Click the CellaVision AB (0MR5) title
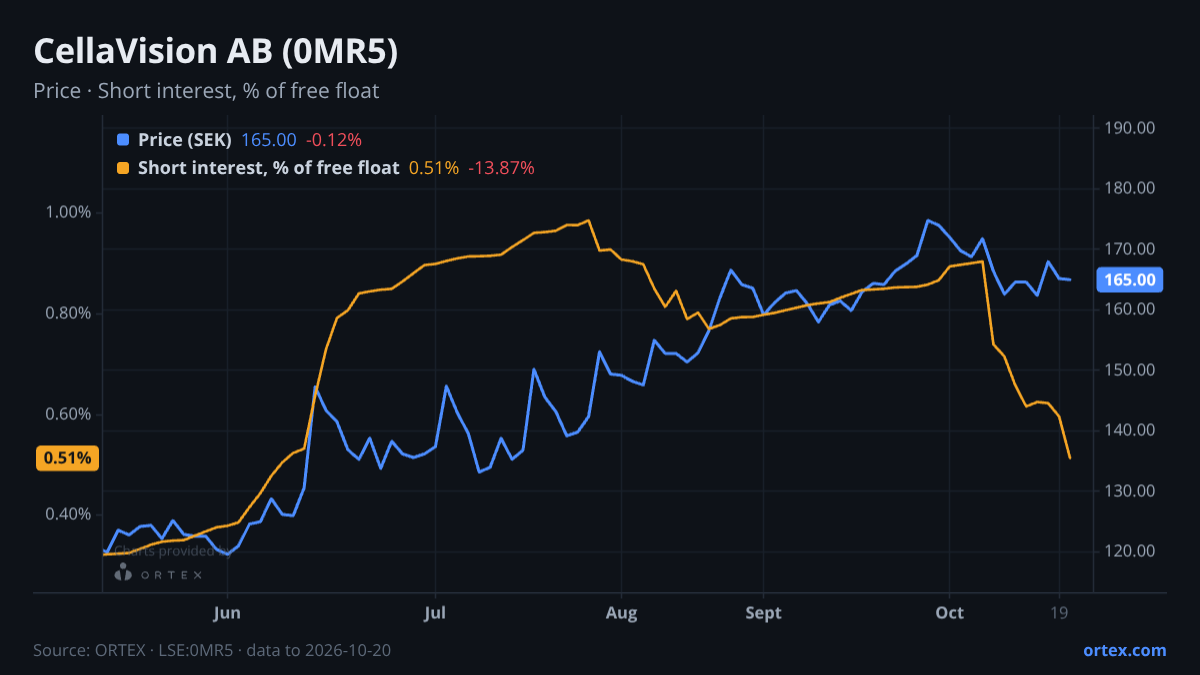1200x675 pixels. click(216, 52)
